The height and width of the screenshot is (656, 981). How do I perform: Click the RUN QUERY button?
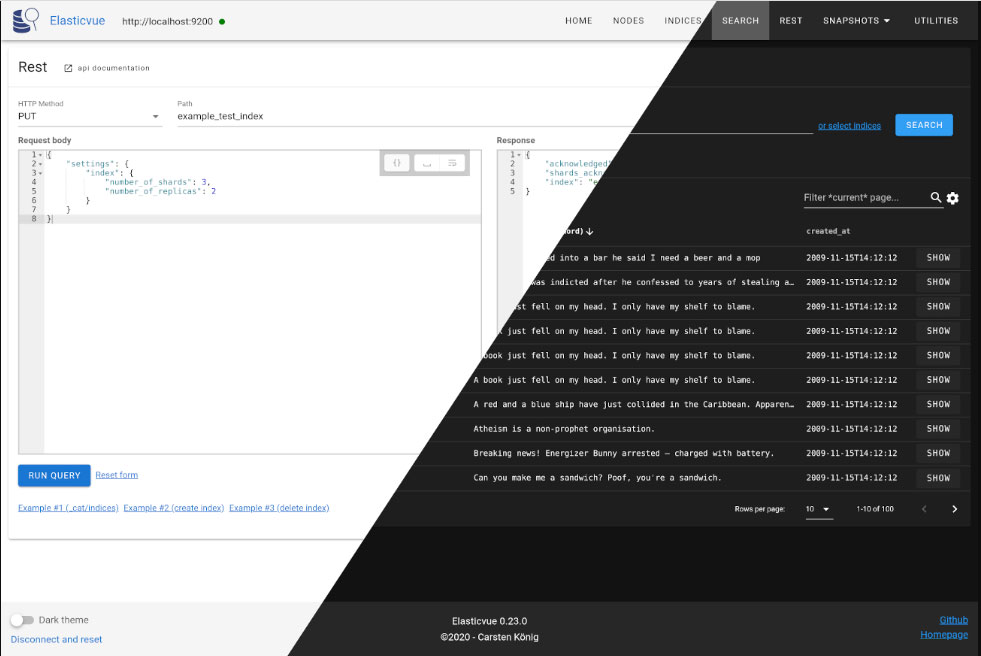53,476
